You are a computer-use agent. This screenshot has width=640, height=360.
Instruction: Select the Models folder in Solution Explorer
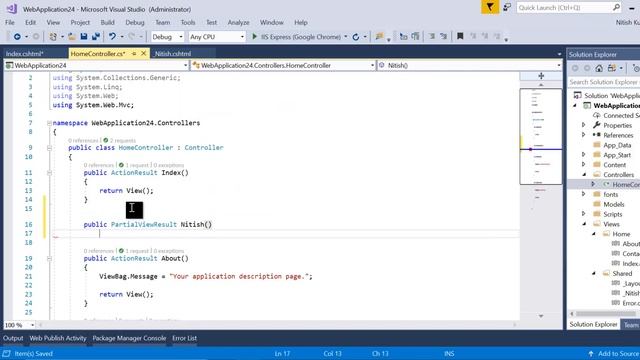click(x=614, y=204)
